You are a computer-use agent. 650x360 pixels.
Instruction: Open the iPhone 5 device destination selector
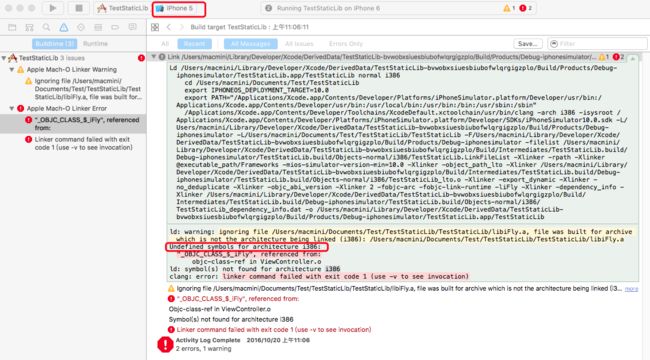point(179,9)
